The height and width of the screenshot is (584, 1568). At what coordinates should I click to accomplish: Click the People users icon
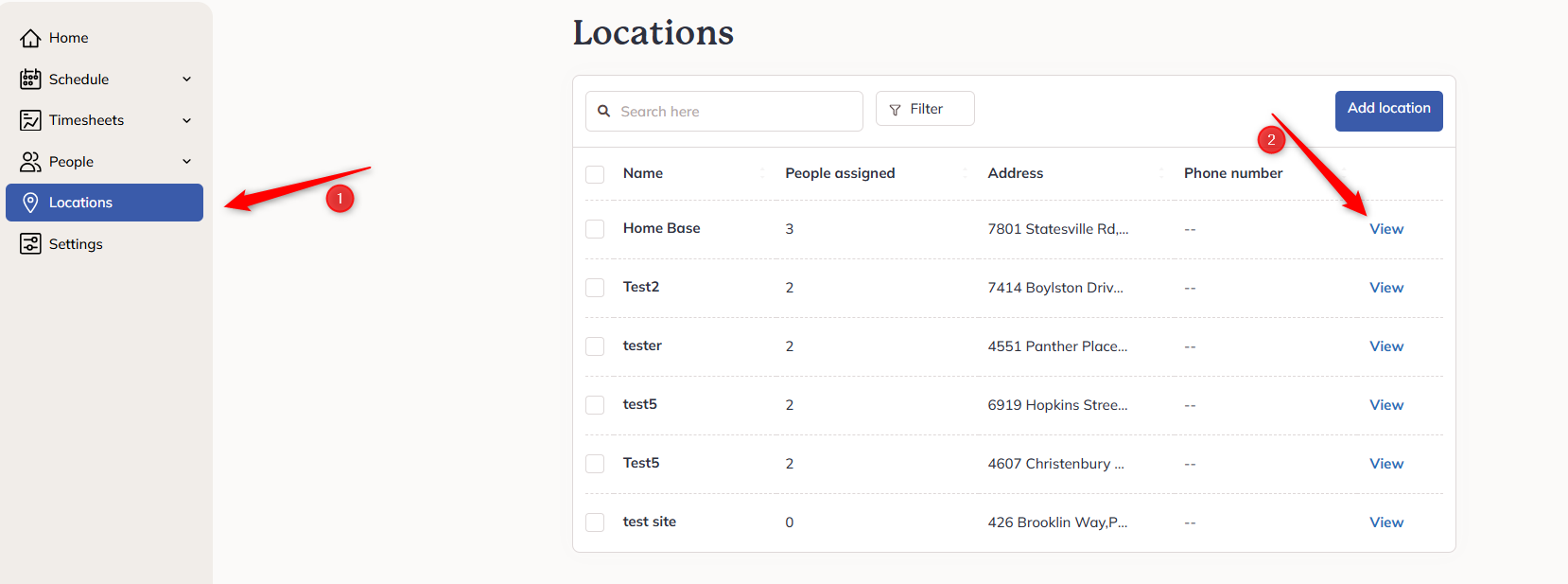click(x=30, y=162)
